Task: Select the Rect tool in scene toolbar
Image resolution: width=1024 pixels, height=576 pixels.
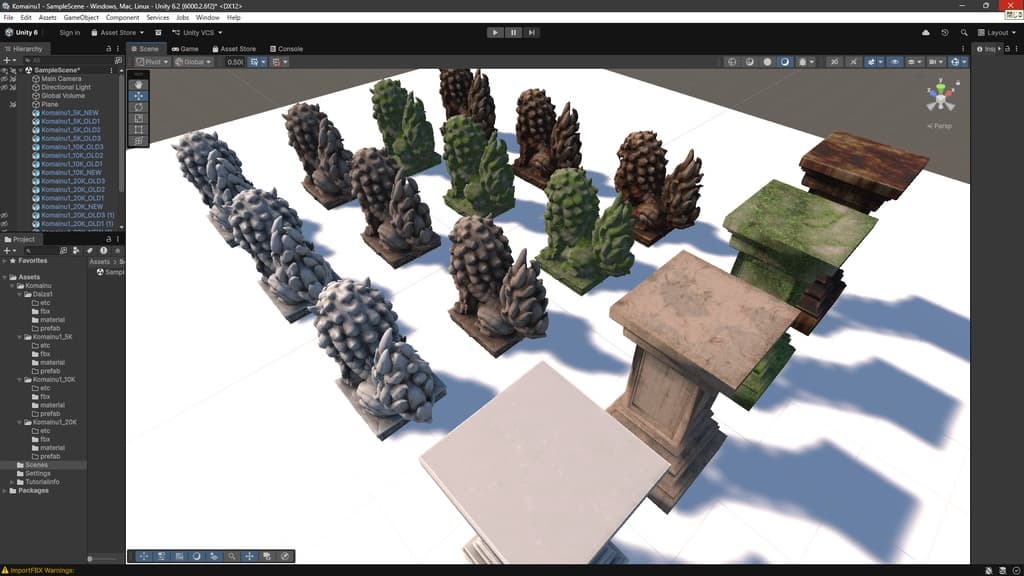Action: pyautogui.click(x=139, y=129)
